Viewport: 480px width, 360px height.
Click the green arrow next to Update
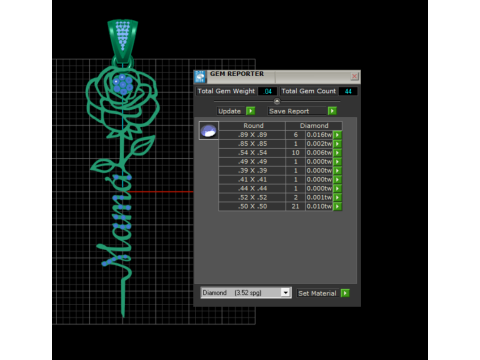point(251,111)
